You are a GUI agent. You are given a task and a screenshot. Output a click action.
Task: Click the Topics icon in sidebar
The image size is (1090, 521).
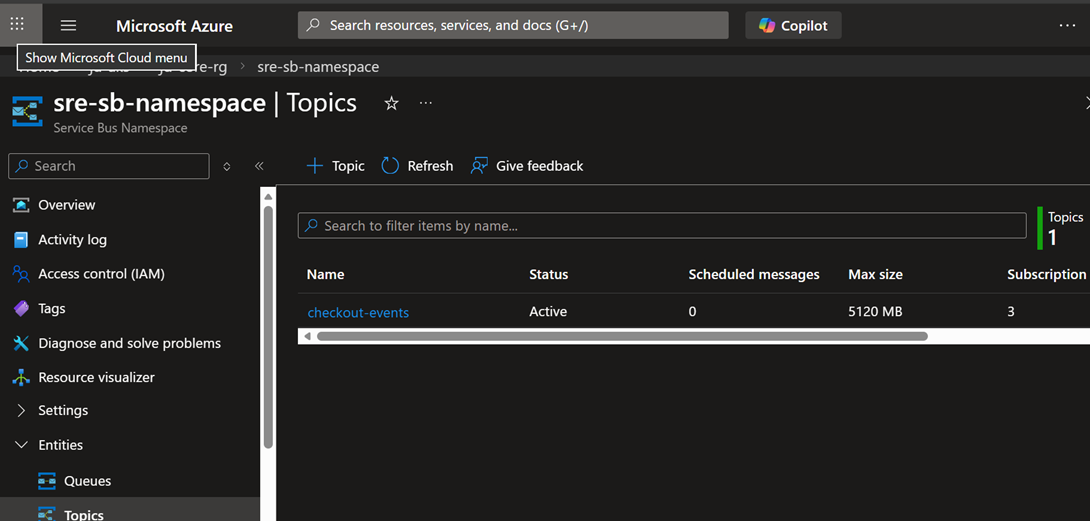(47, 514)
